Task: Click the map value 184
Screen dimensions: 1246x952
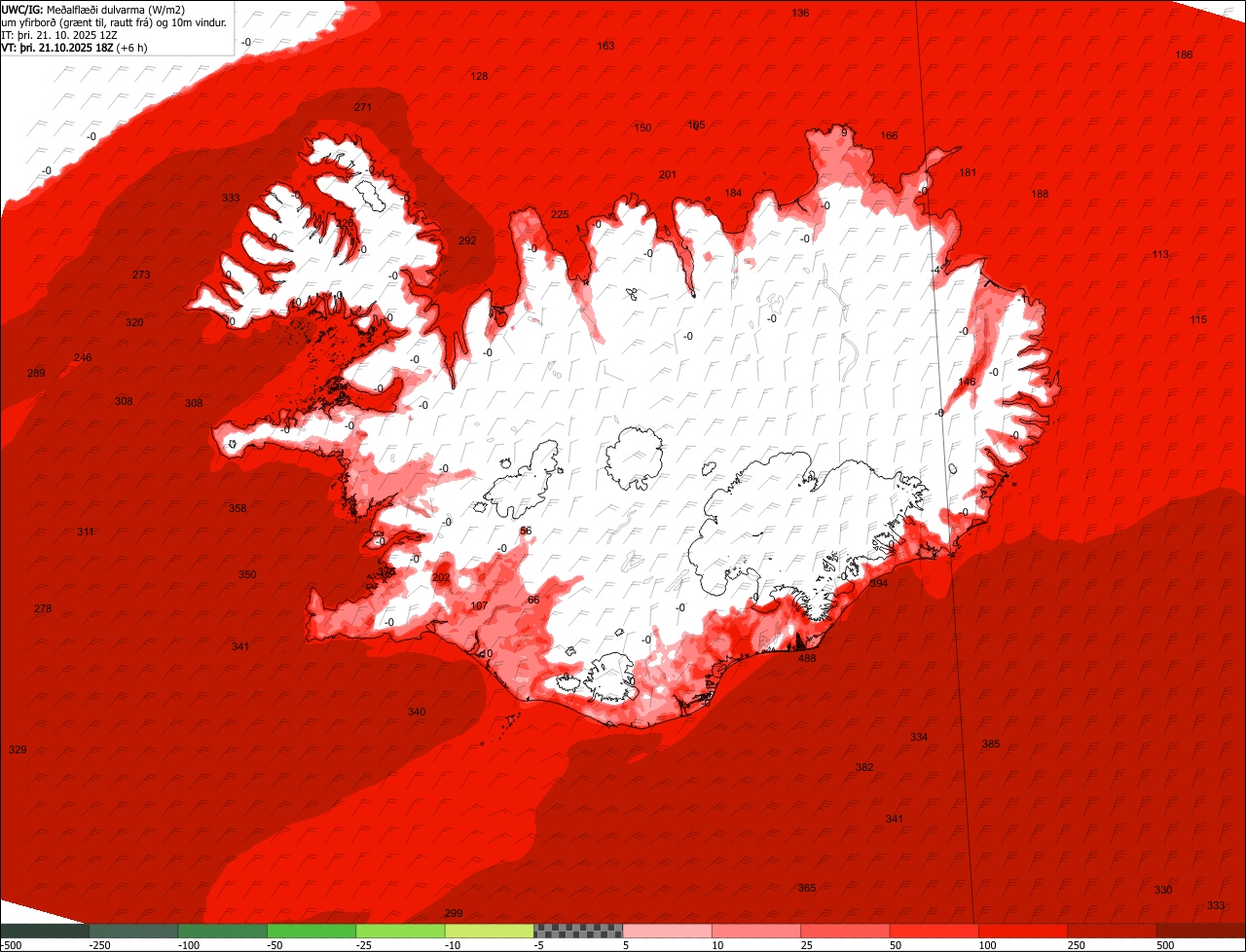Action: coord(733,193)
